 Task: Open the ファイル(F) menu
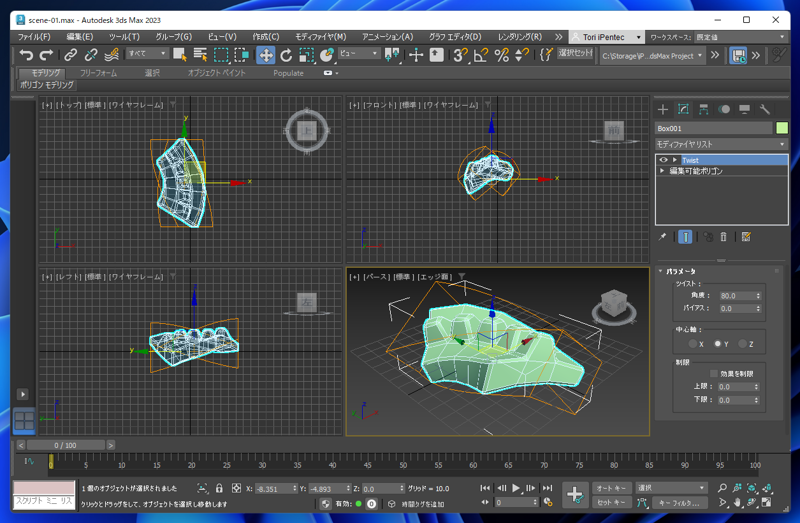[x=34, y=37]
